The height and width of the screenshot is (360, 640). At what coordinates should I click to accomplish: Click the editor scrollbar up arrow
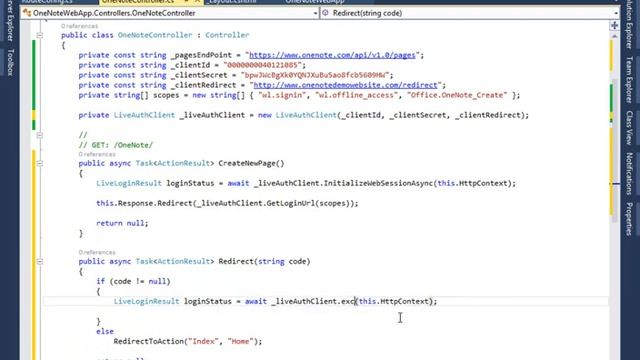[614, 36]
